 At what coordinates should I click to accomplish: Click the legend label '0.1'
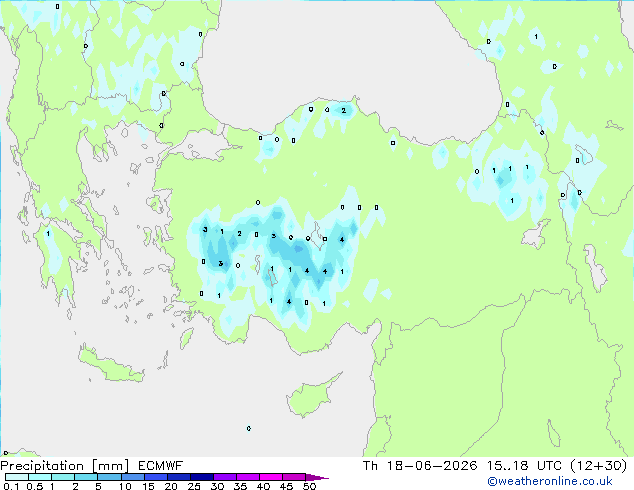pos(11,486)
